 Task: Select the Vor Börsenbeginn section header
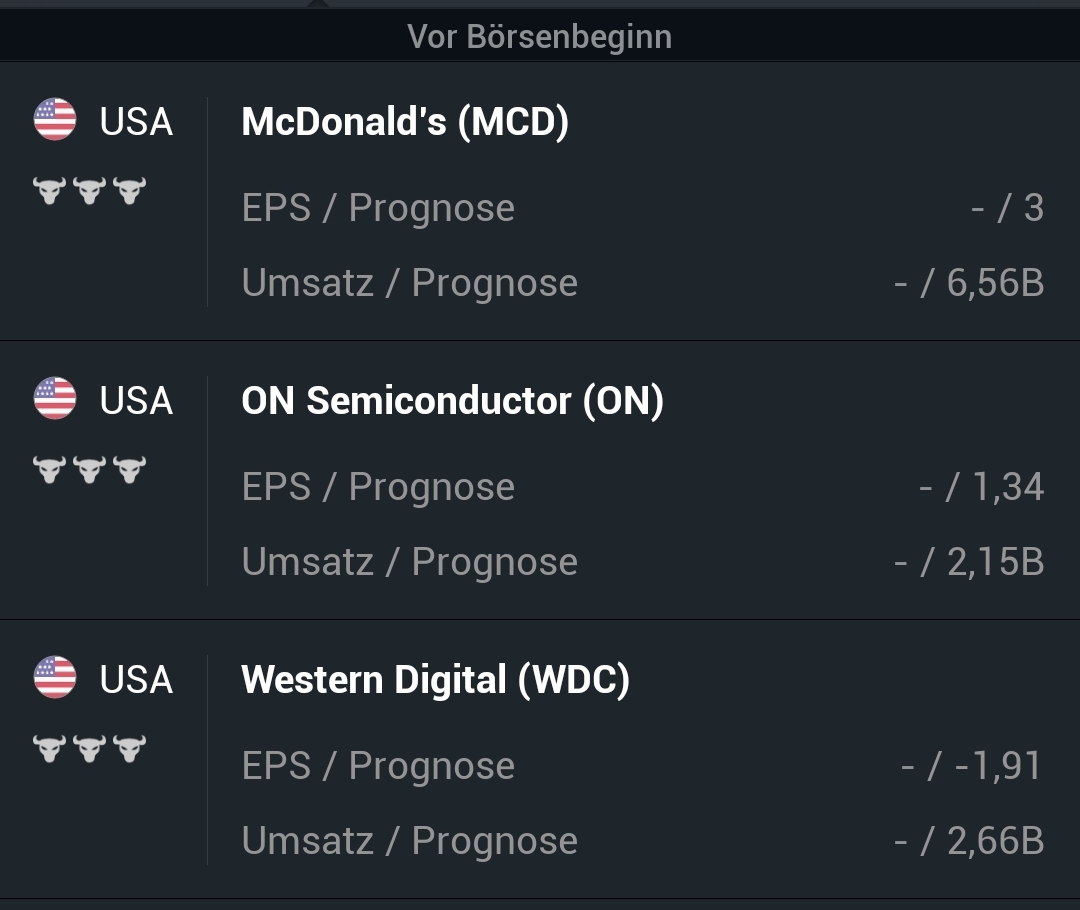pyautogui.click(x=539, y=37)
